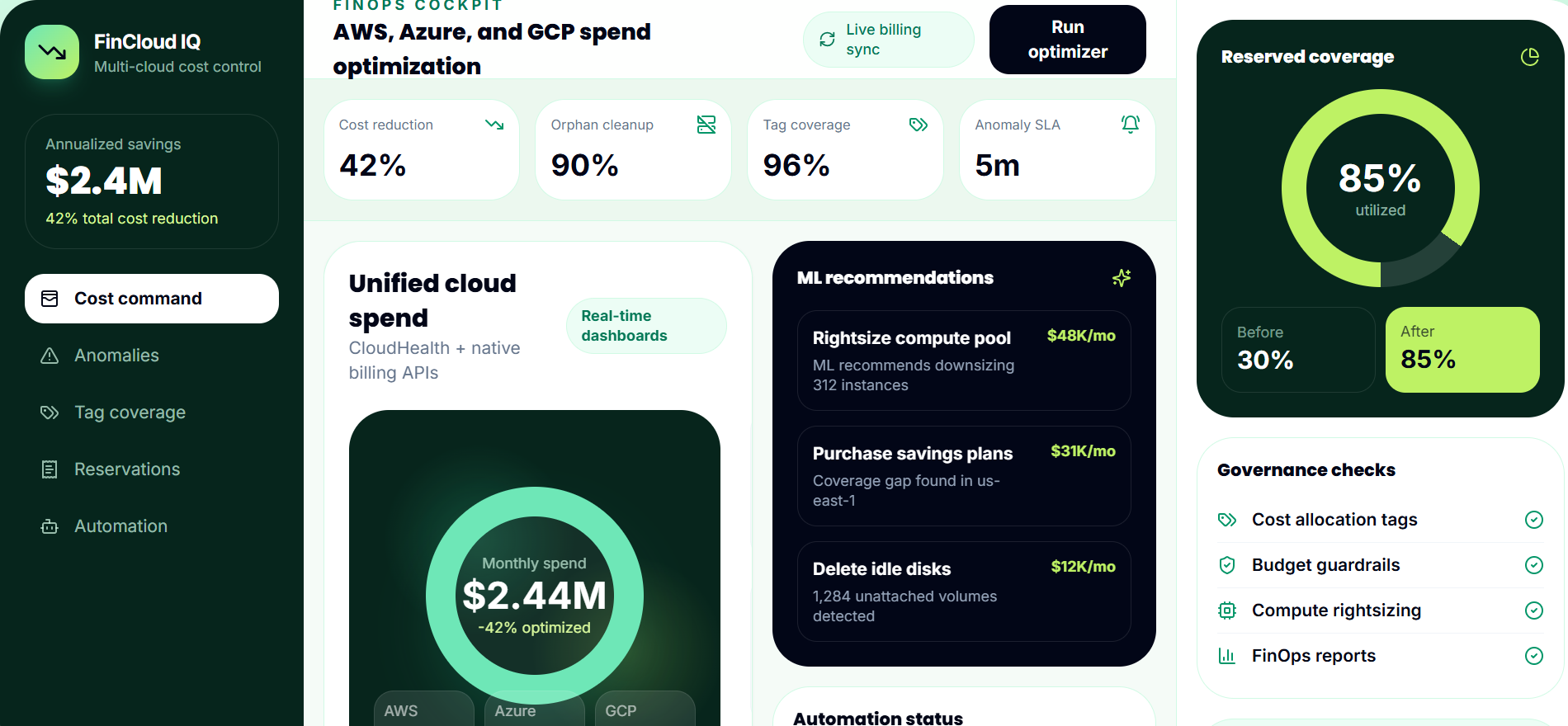Click the Budget guardrails check mark
The width and height of the screenshot is (1568, 726).
tap(1534, 565)
